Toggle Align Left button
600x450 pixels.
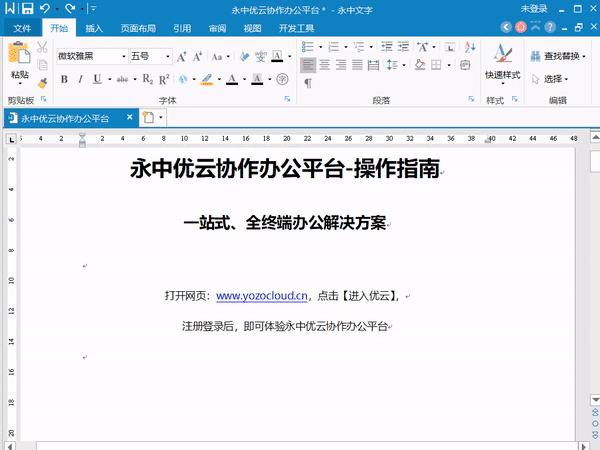coord(308,65)
